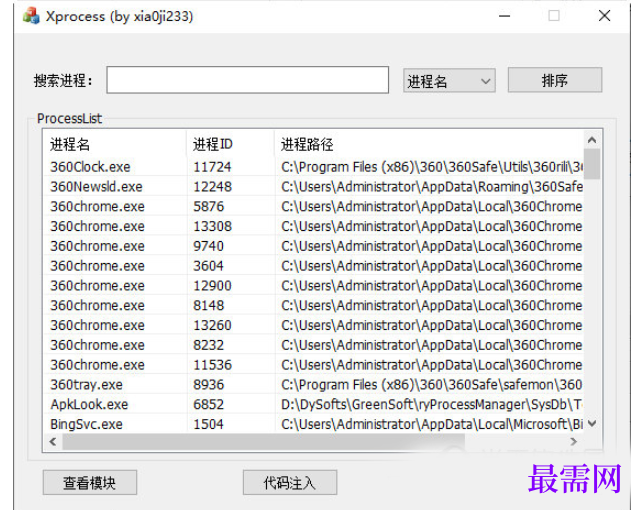Click the 360rili path of 360Clock.exe
This screenshot has width=640, height=510.
(432, 167)
